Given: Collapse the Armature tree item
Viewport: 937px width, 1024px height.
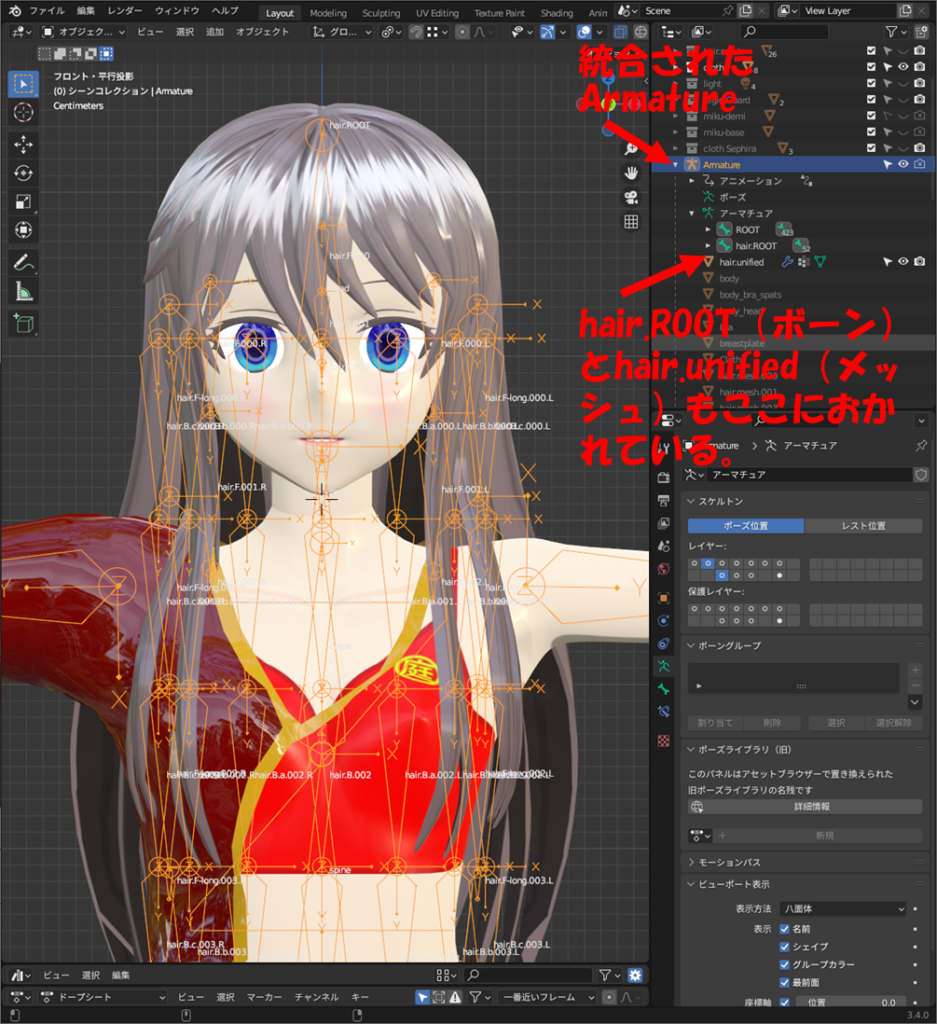Looking at the screenshot, I should point(675,165).
